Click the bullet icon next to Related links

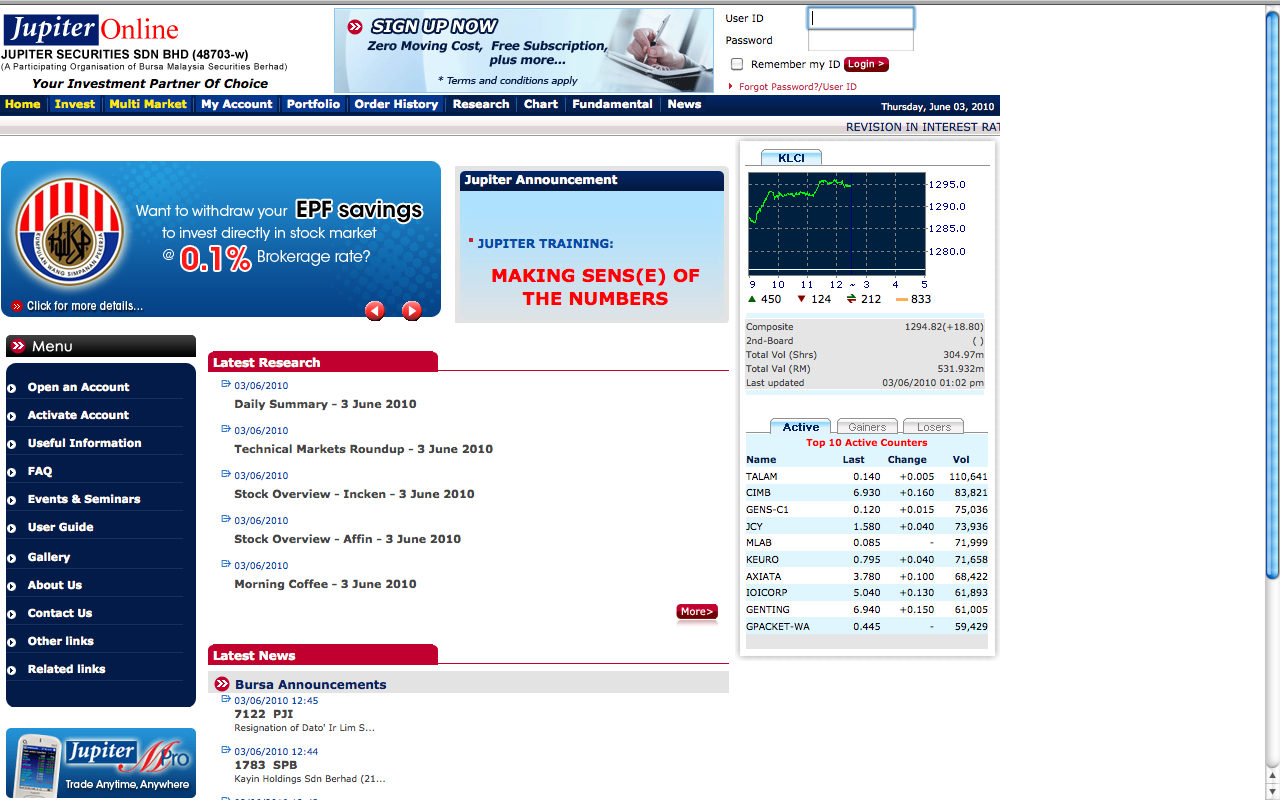pyautogui.click(x=12, y=670)
